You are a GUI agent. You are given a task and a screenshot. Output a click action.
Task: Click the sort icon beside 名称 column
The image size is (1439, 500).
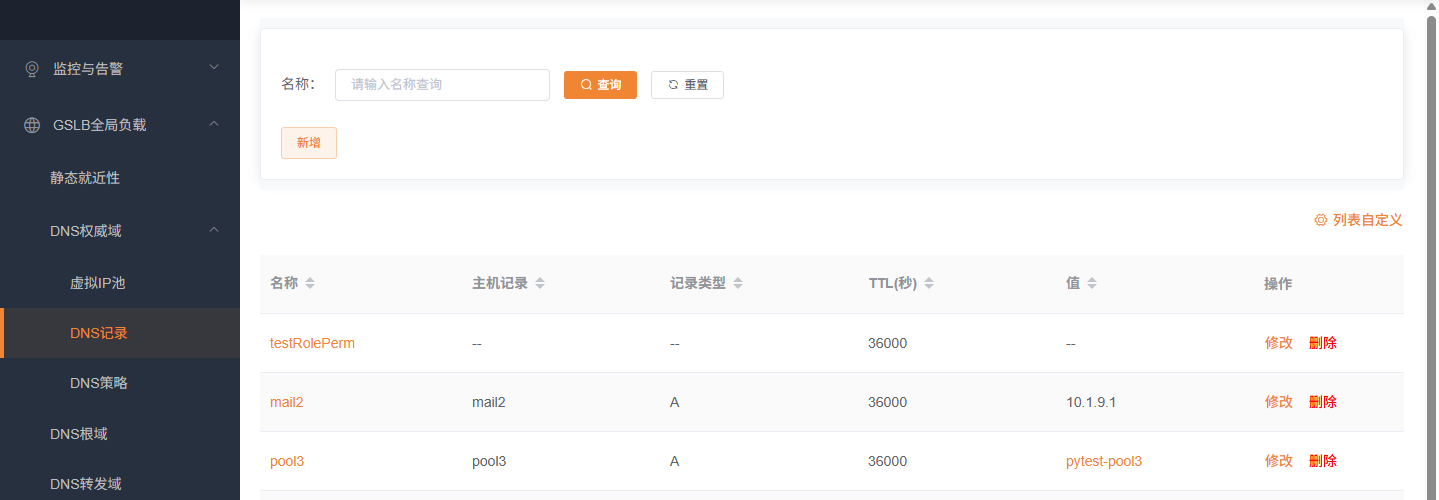310,284
